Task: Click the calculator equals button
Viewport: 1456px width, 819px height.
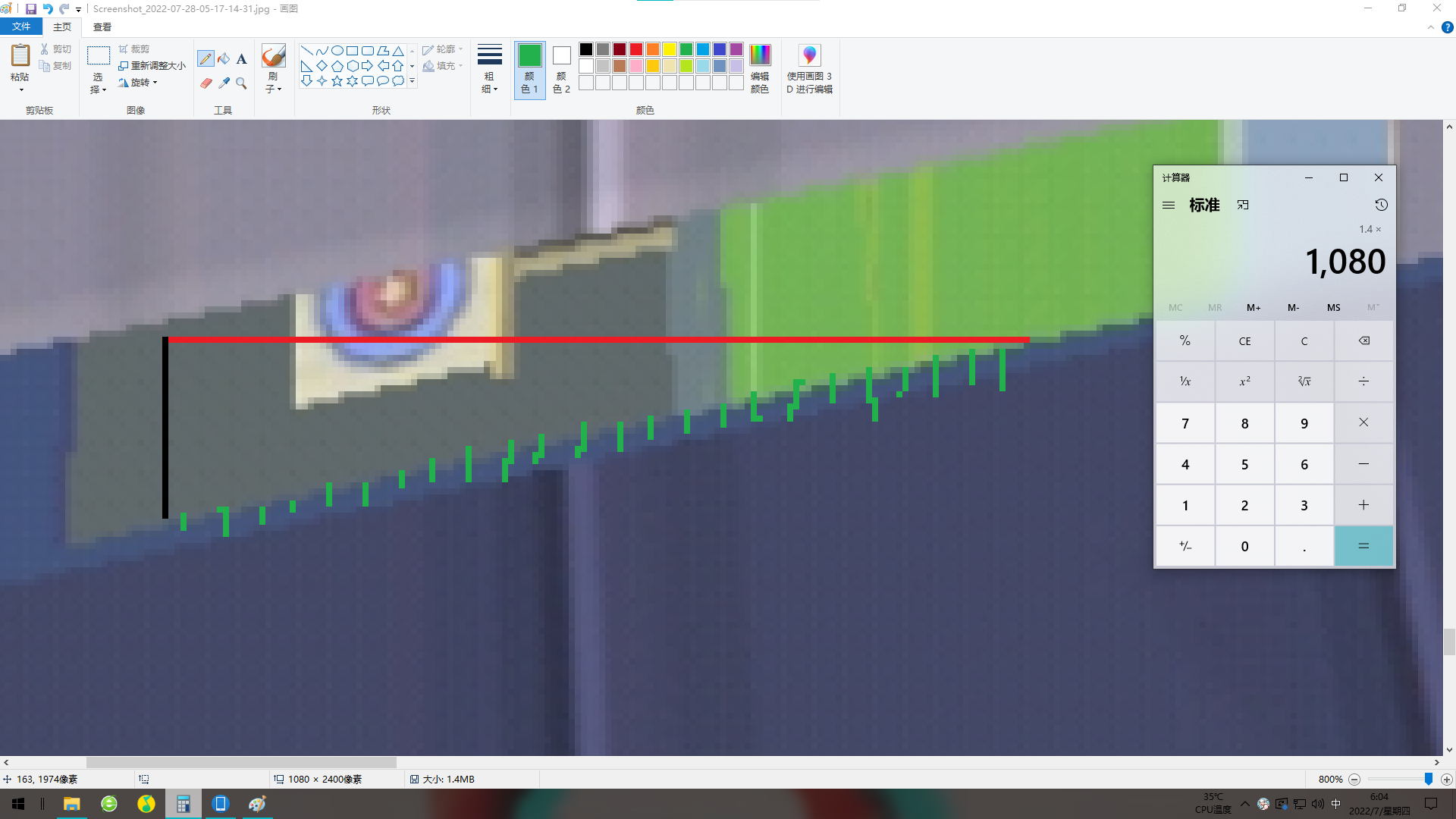Action: [1363, 546]
